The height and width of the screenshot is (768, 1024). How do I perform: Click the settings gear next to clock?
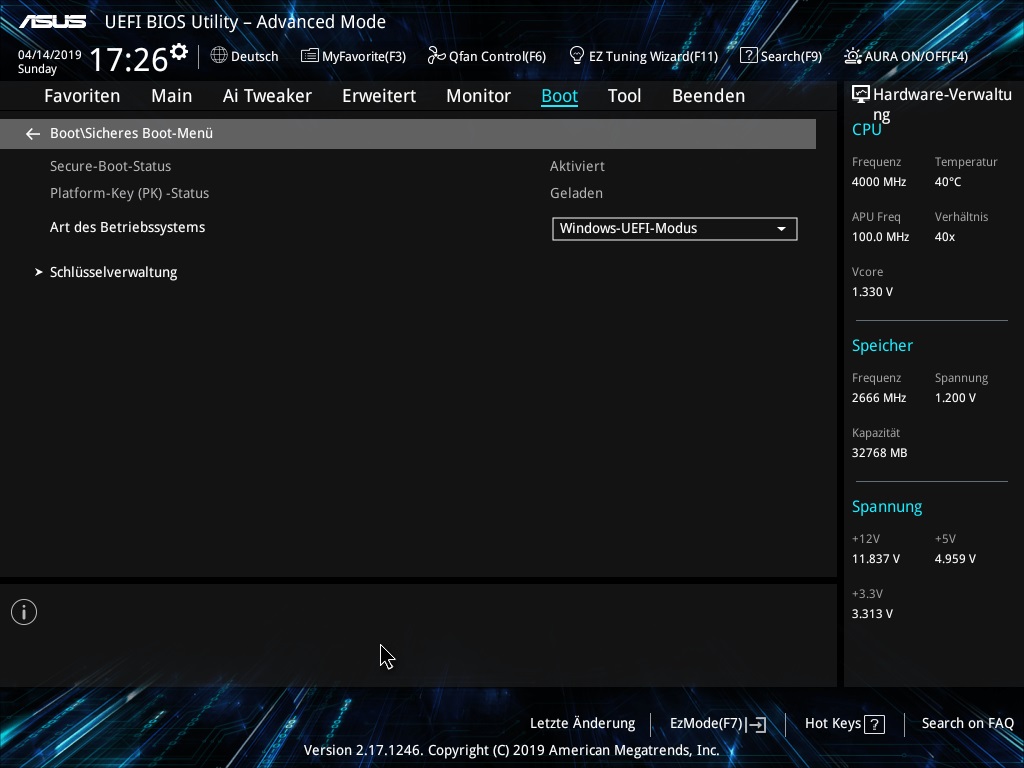coord(179,52)
